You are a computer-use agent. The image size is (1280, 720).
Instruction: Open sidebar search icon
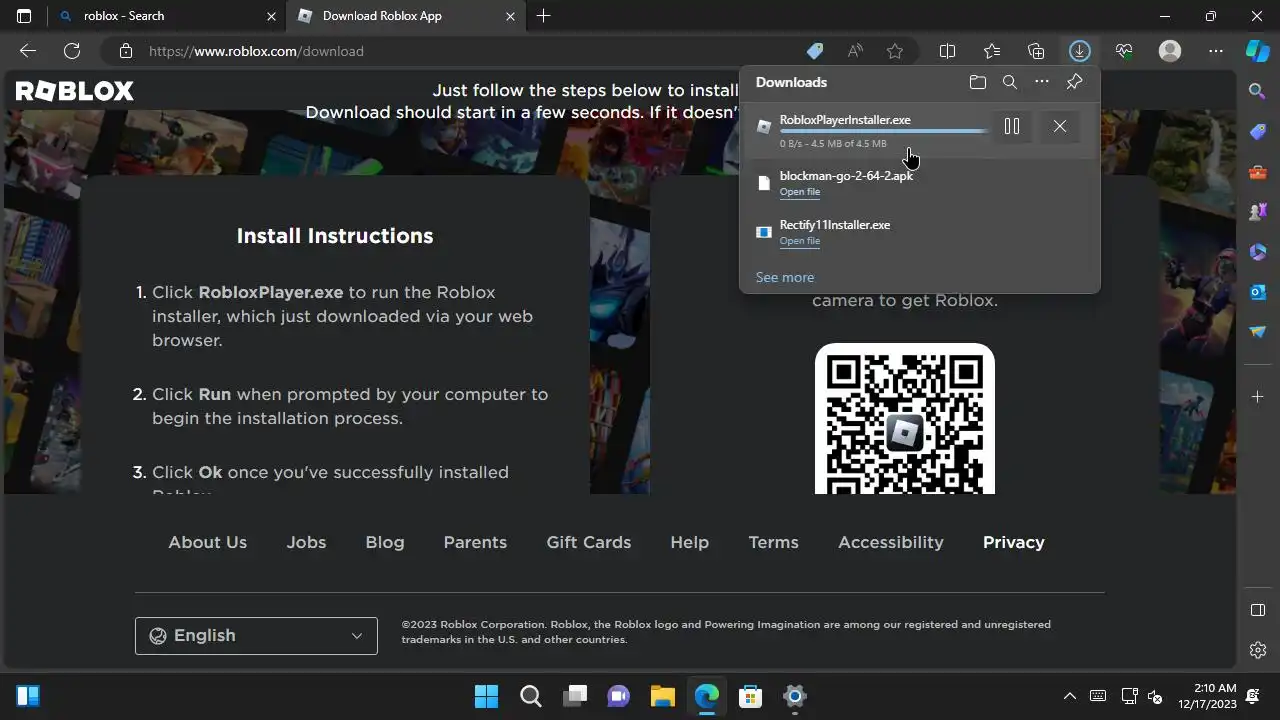[x=1257, y=91]
